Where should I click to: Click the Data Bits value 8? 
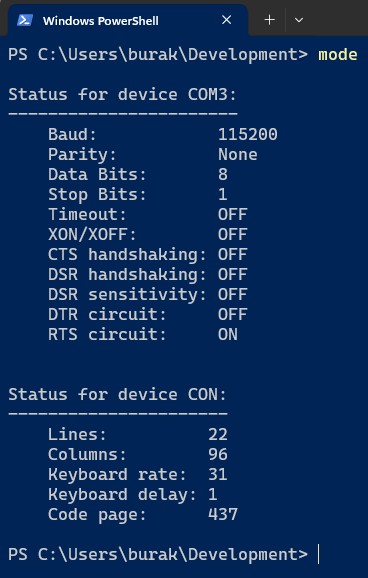point(223,174)
